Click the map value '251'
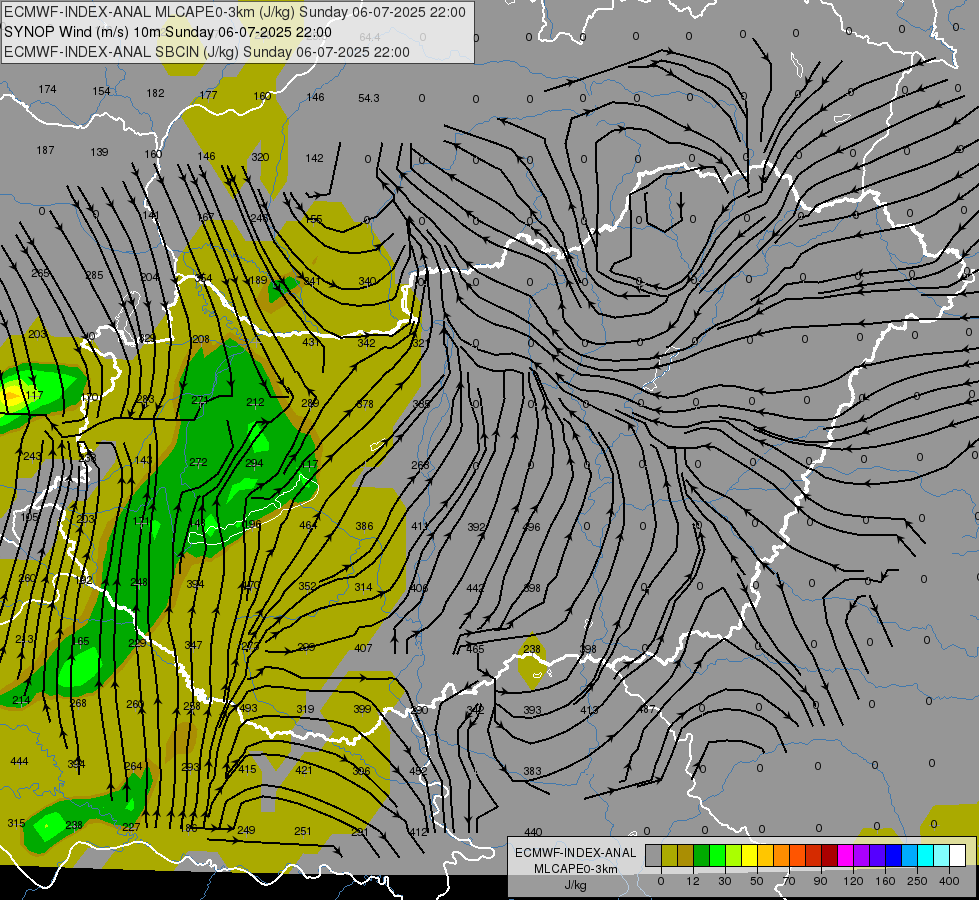 pos(303,831)
